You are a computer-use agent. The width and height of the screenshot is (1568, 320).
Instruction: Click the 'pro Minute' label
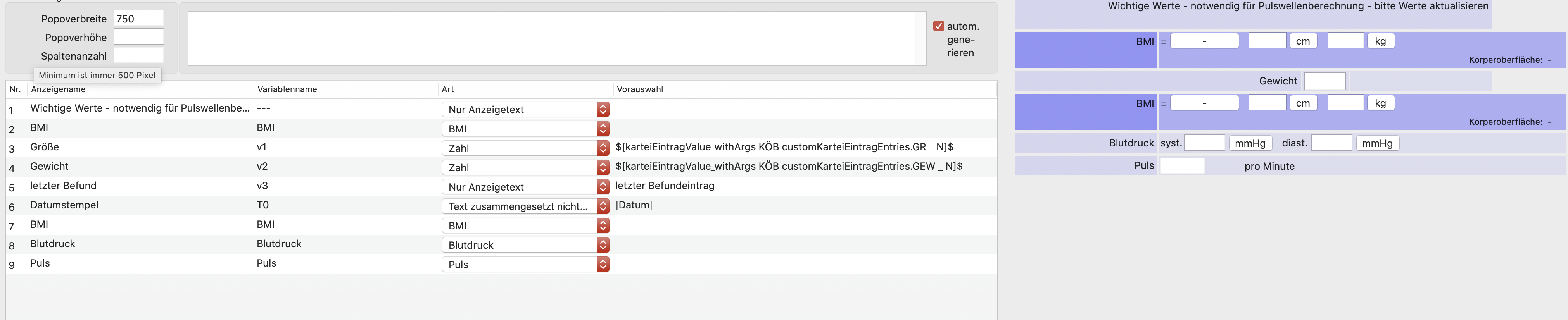click(1269, 166)
